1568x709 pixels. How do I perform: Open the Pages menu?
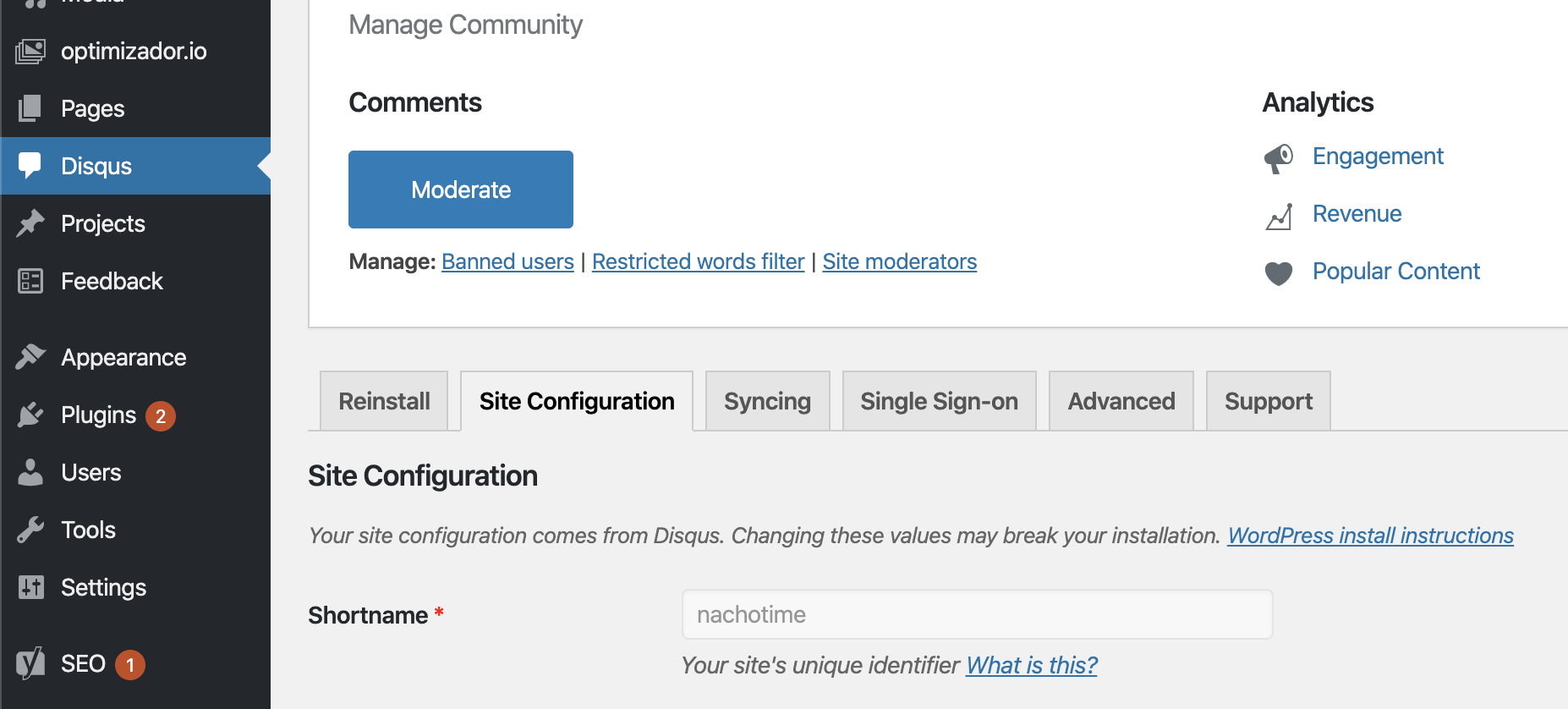(135, 108)
